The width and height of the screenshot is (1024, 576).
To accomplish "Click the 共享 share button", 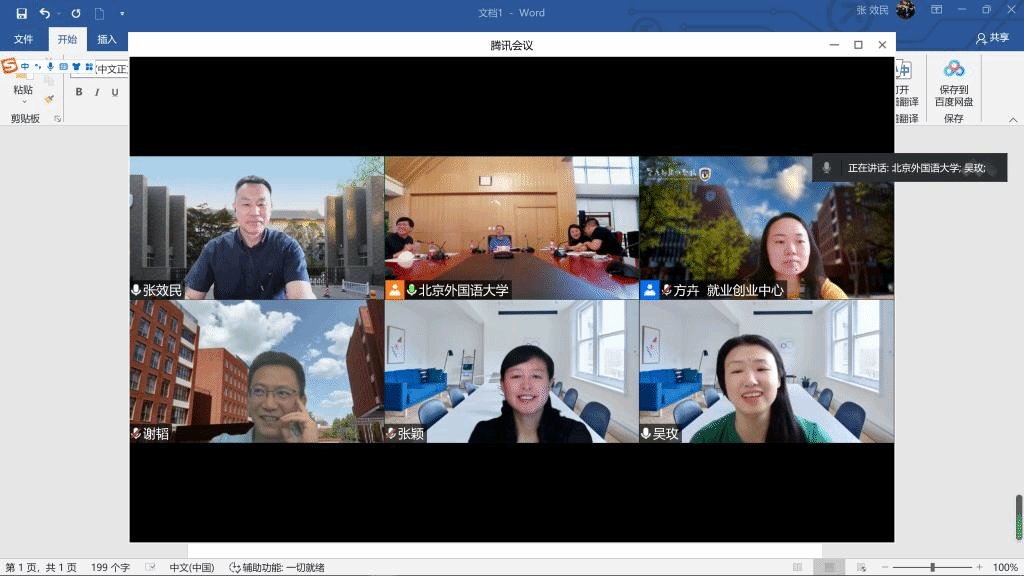I will [x=992, y=38].
